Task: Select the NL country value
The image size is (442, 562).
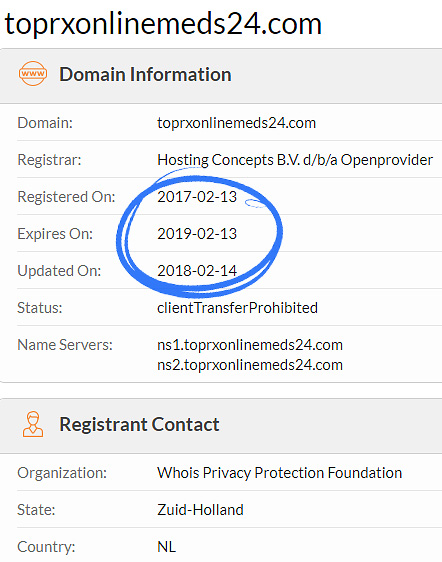Action: pyautogui.click(x=166, y=547)
